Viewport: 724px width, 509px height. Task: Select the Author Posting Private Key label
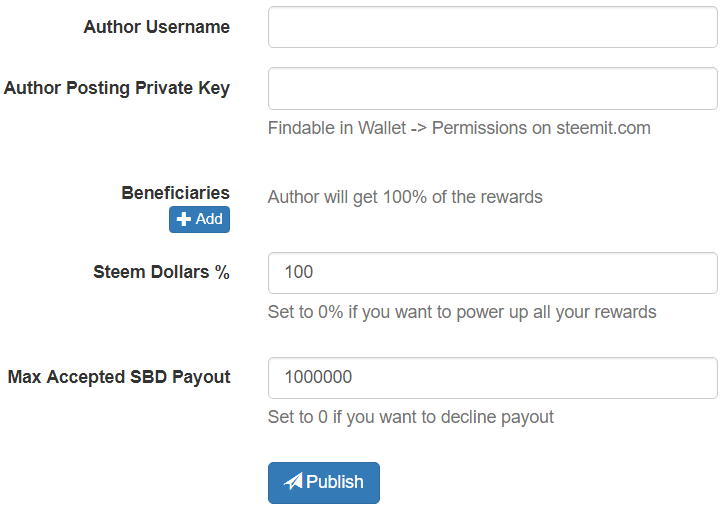point(117,88)
